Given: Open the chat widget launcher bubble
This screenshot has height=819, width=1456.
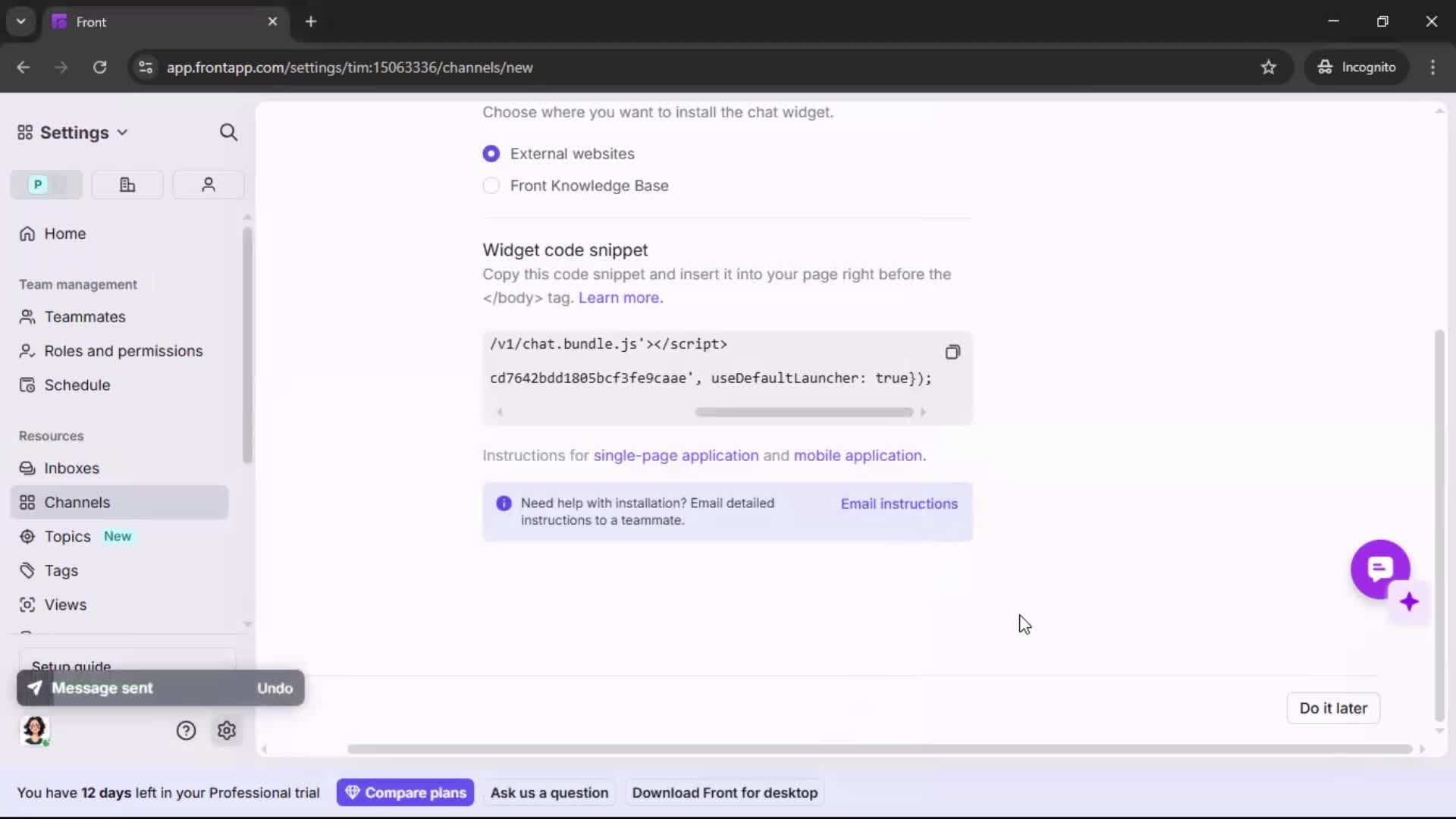Looking at the screenshot, I should 1380,569.
